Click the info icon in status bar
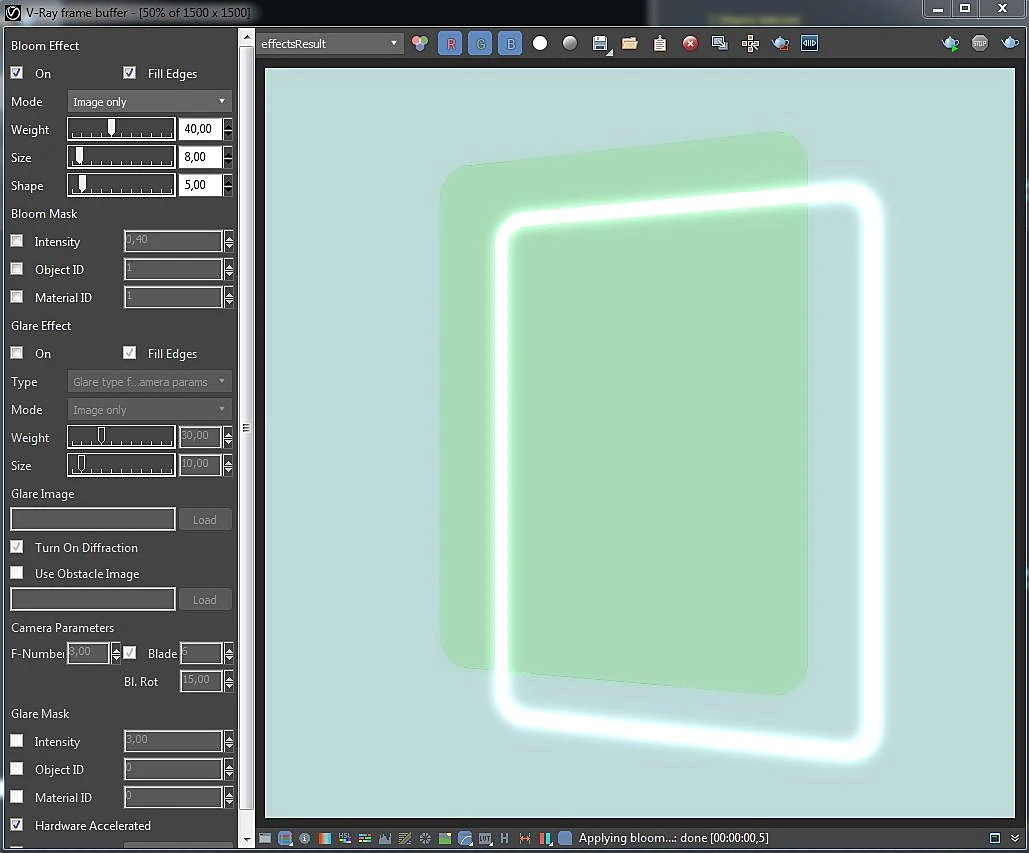The width and height of the screenshot is (1029, 853). [304, 838]
